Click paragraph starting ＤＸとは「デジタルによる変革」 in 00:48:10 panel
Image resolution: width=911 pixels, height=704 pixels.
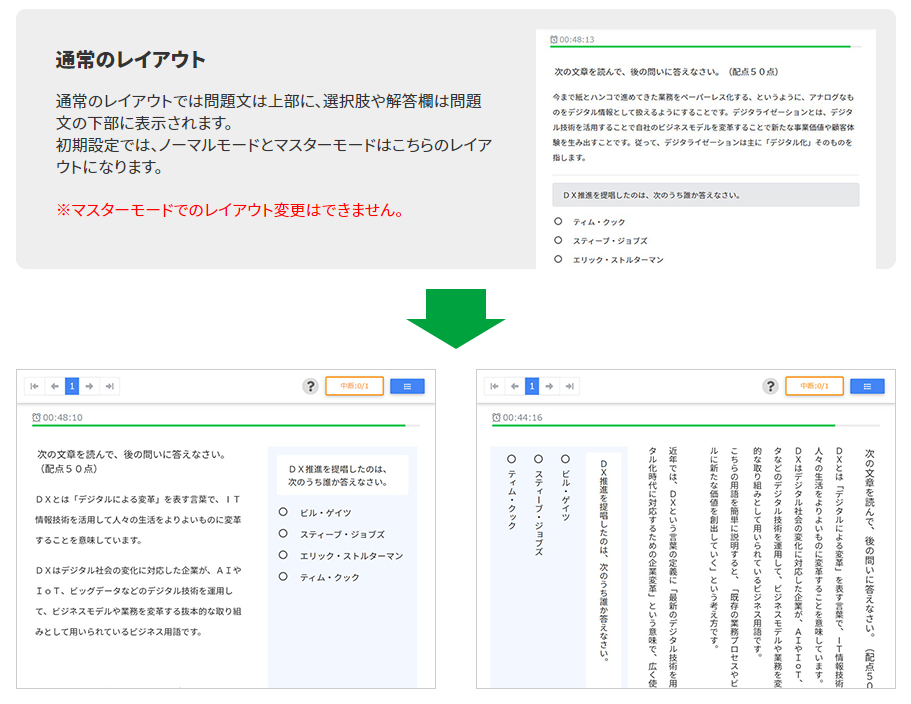(x=138, y=520)
